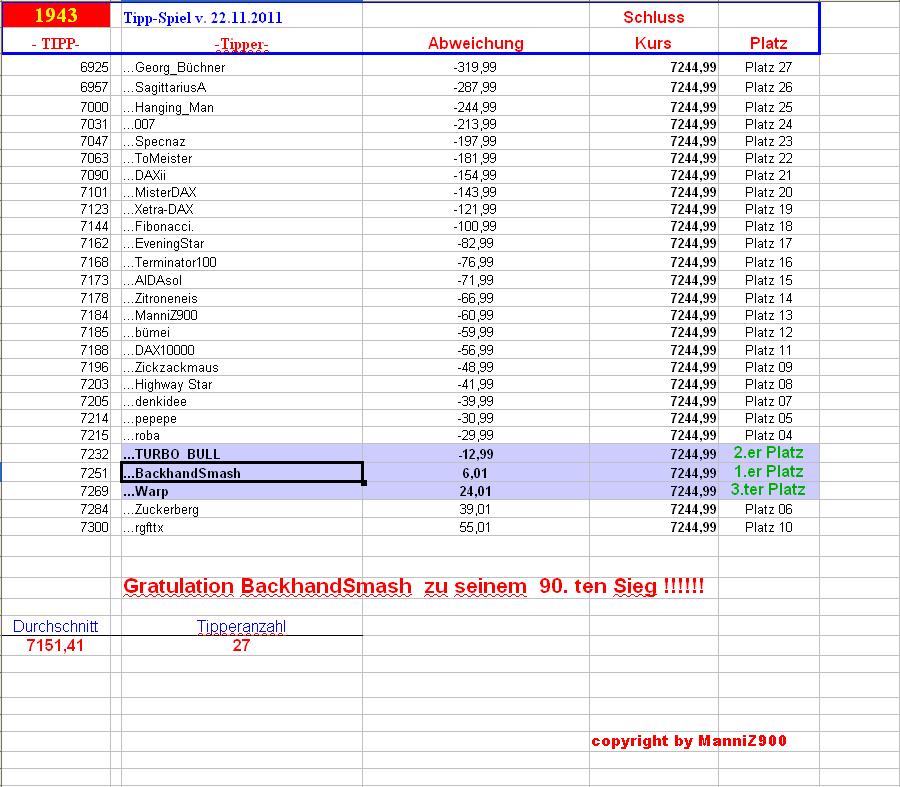Select the SagittariusA name cell
This screenshot has width=900, height=787.
click(x=242, y=87)
